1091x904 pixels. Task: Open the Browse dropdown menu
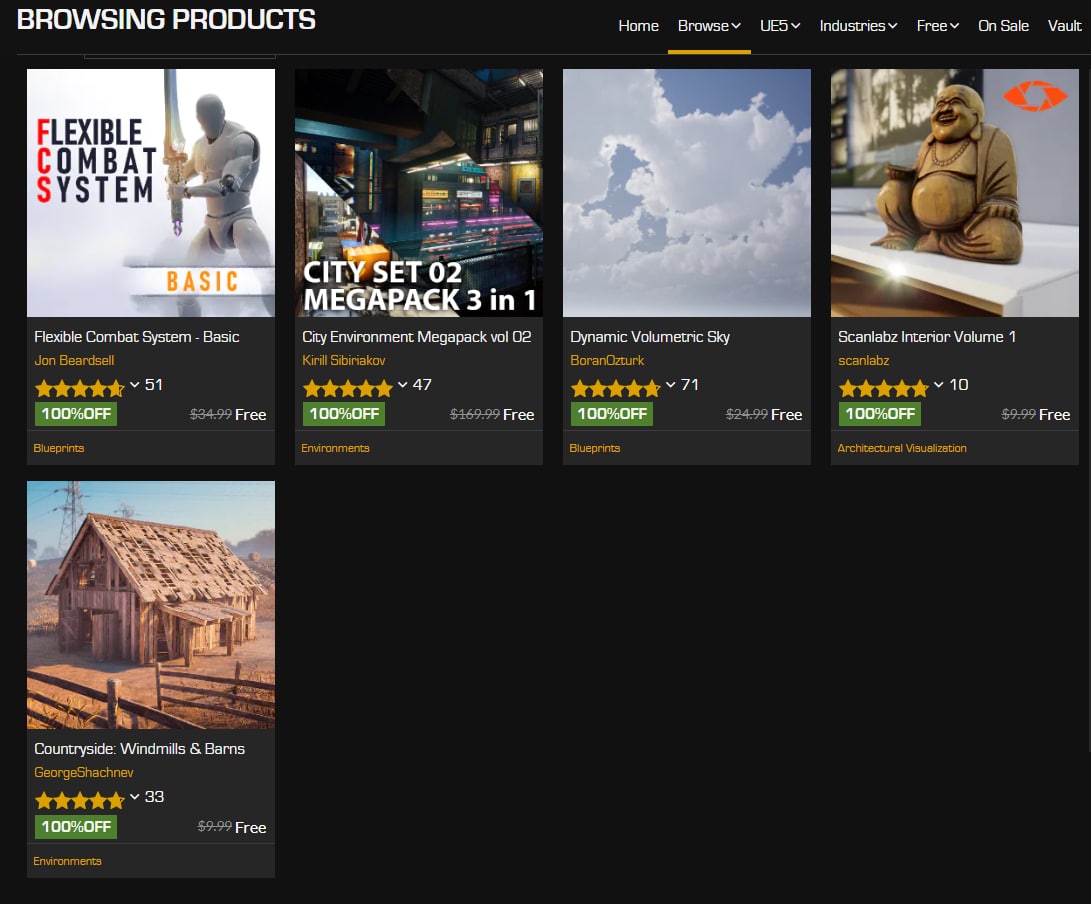[x=709, y=26]
